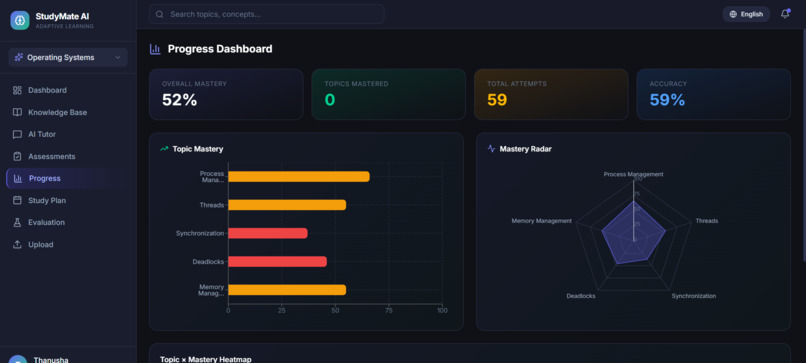Viewport: 806px width, 363px height.
Task: Click the Deadlocks label on the radar
Action: pos(581,296)
